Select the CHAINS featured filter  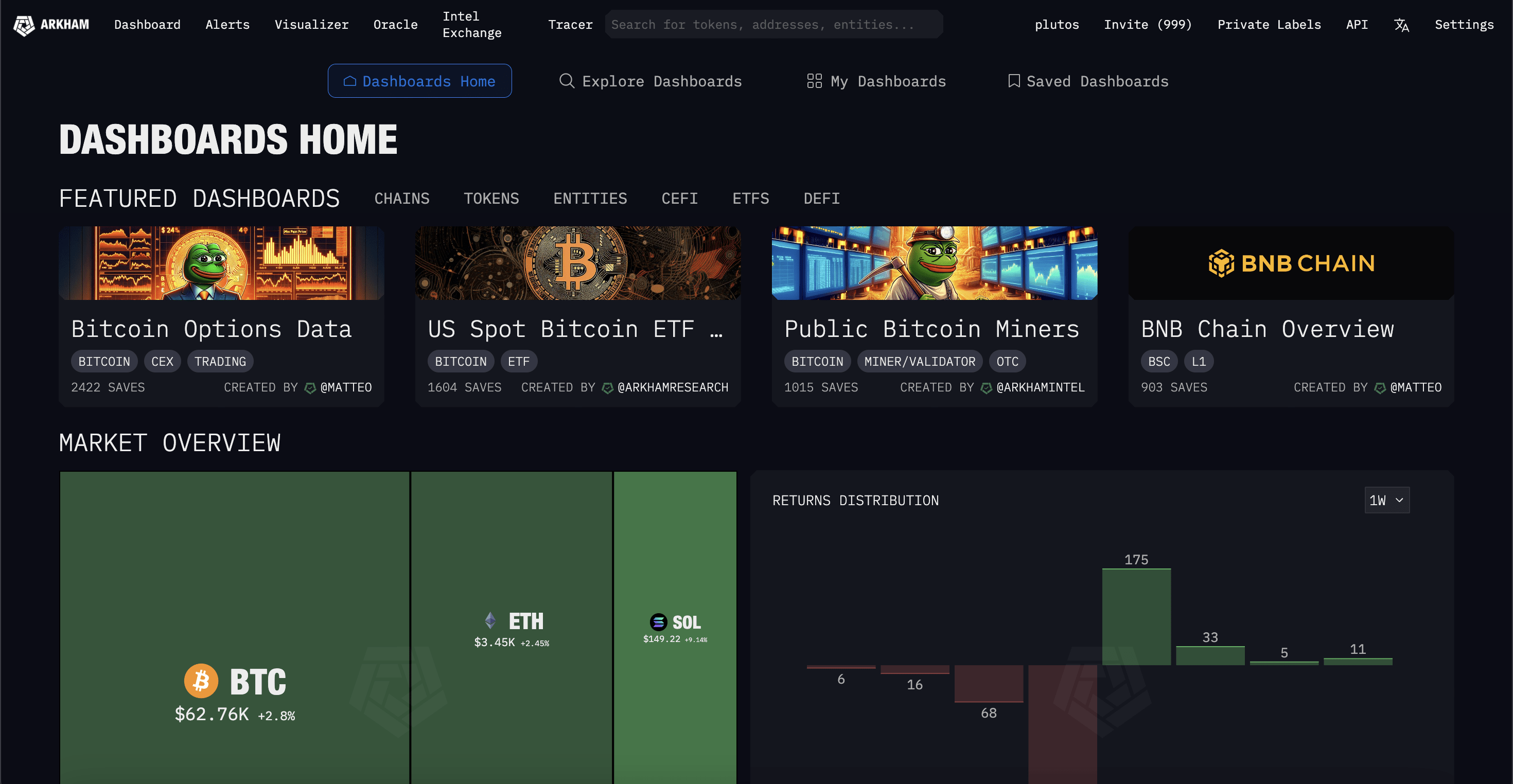(402, 199)
